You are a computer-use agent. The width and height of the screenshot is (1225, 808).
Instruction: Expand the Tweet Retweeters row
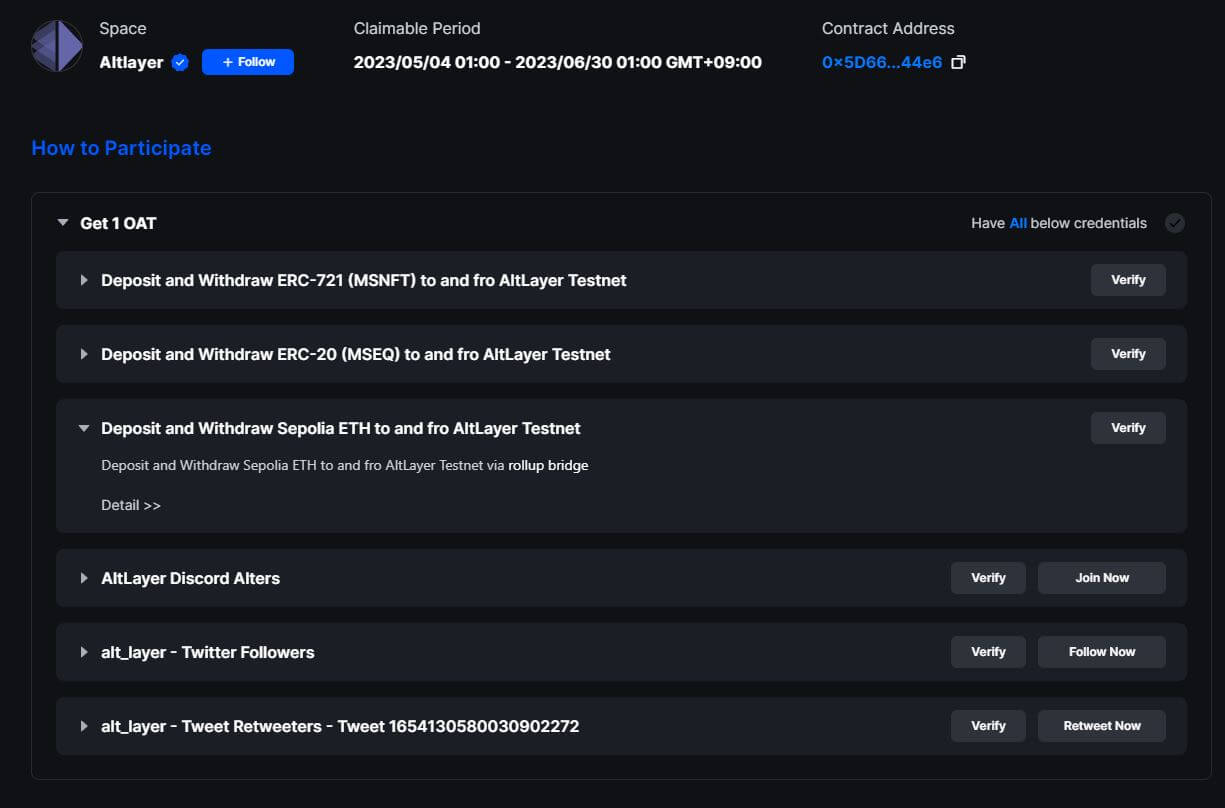click(85, 726)
